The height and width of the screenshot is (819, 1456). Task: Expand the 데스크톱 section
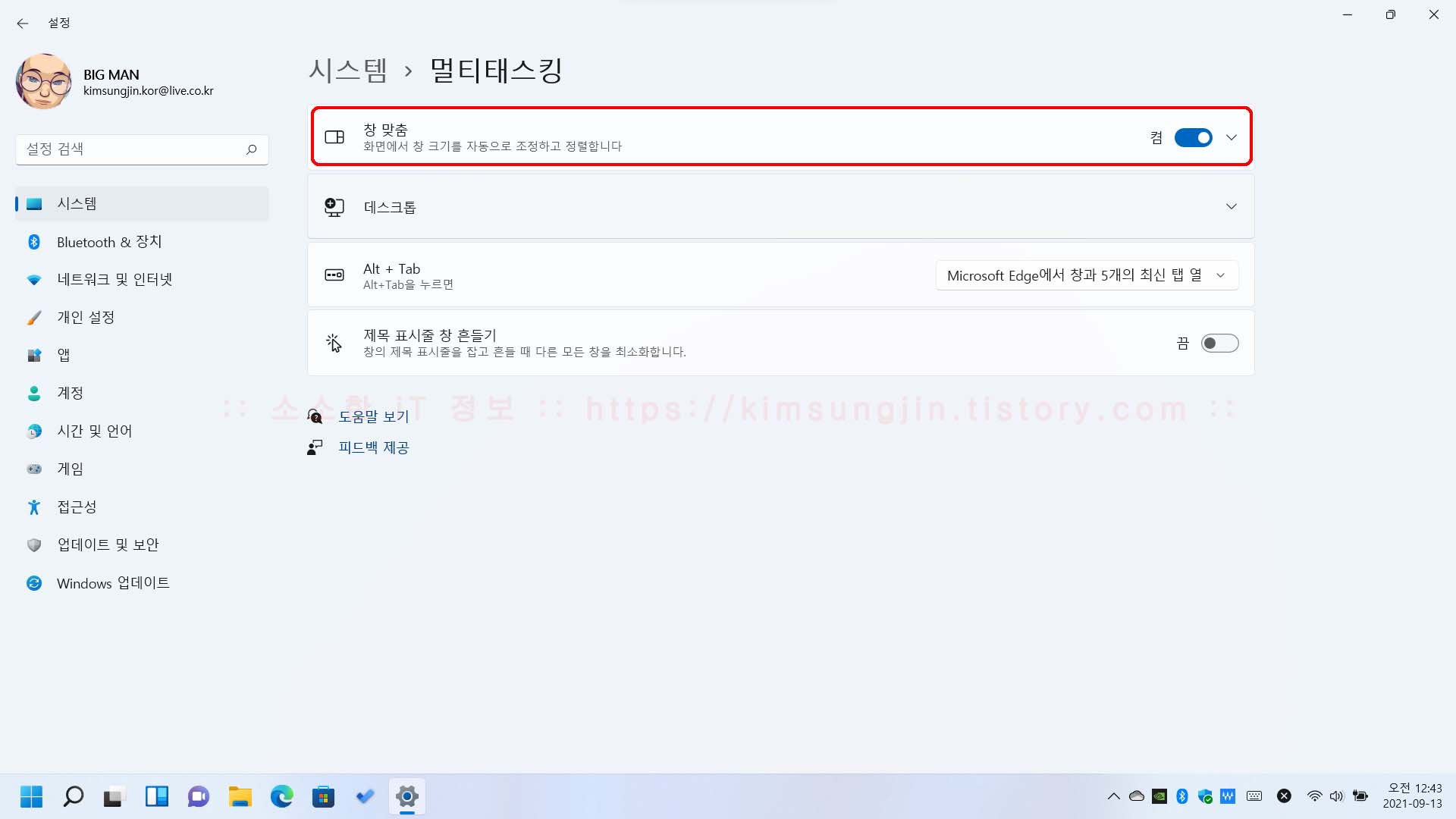[x=1232, y=206]
